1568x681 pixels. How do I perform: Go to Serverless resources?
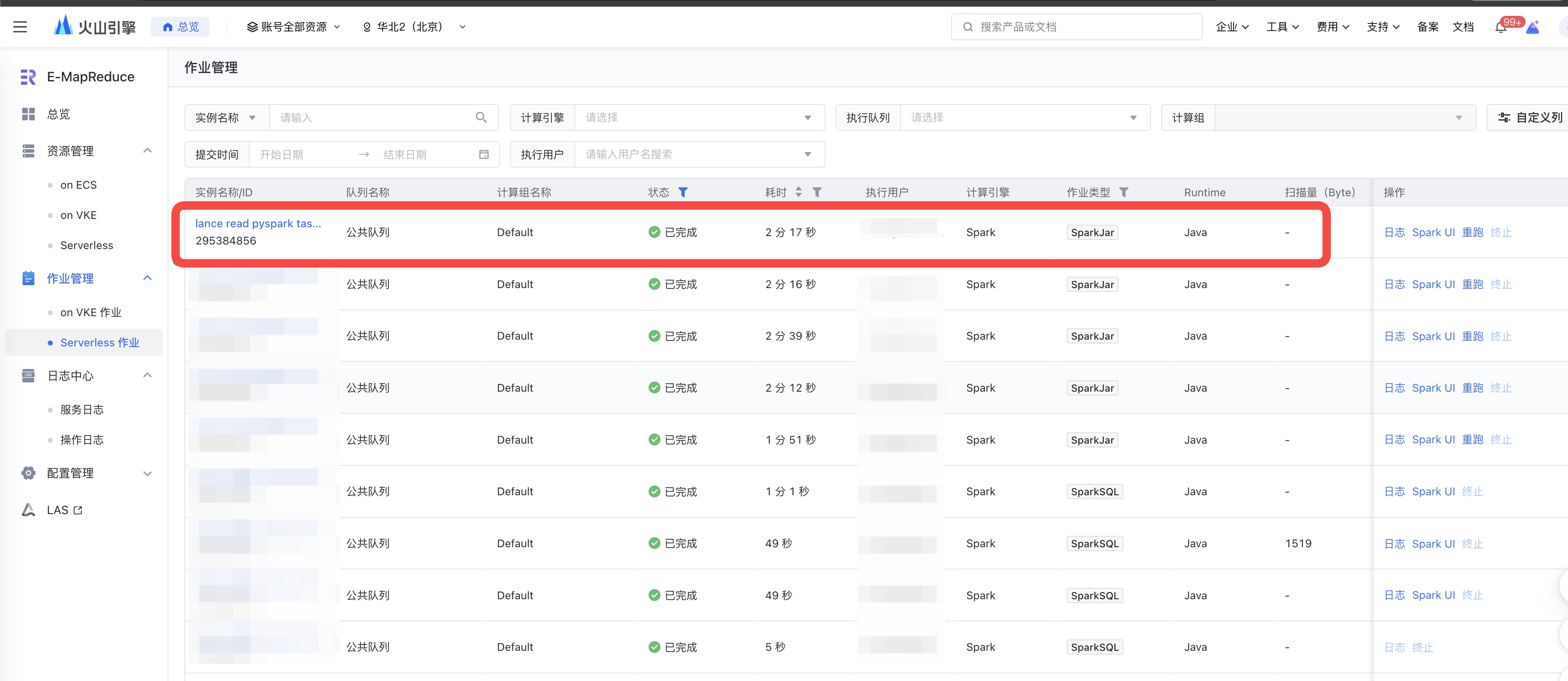86,245
